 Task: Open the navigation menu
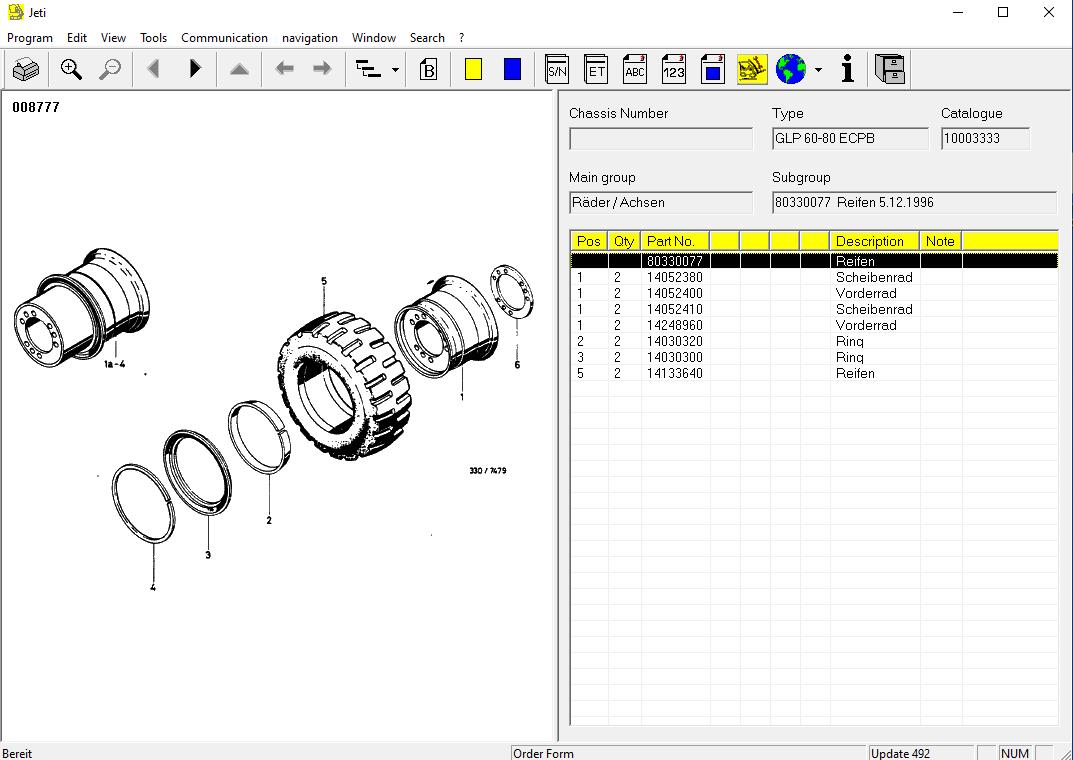310,38
